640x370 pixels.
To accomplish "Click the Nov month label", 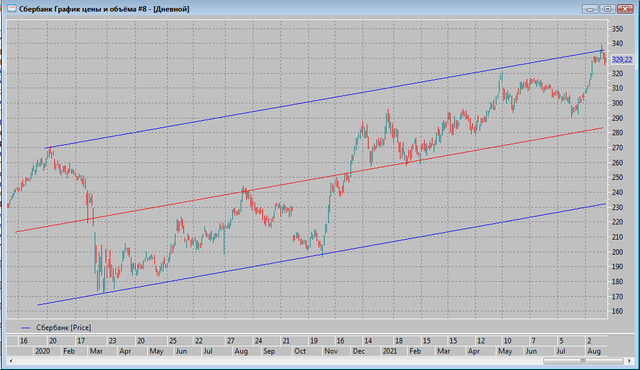I will [331, 351].
